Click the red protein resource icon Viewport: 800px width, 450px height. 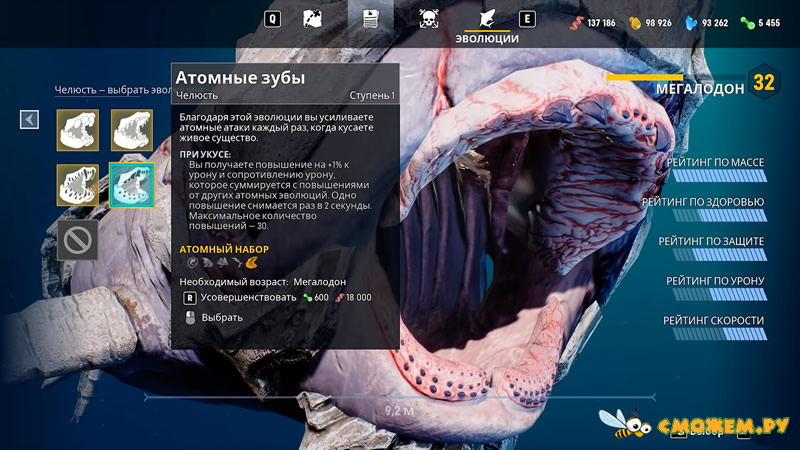(577, 22)
